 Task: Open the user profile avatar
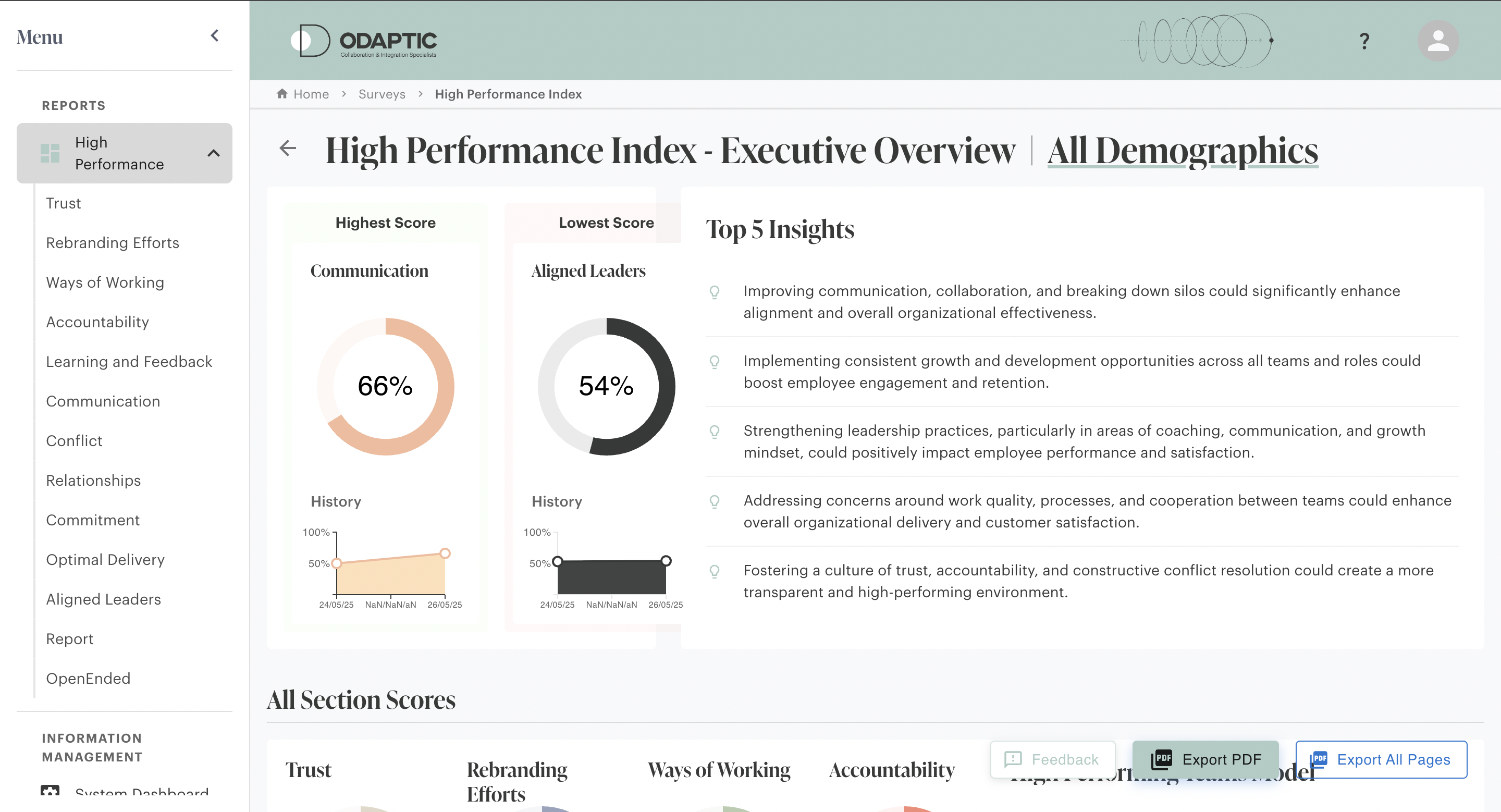(x=1437, y=41)
